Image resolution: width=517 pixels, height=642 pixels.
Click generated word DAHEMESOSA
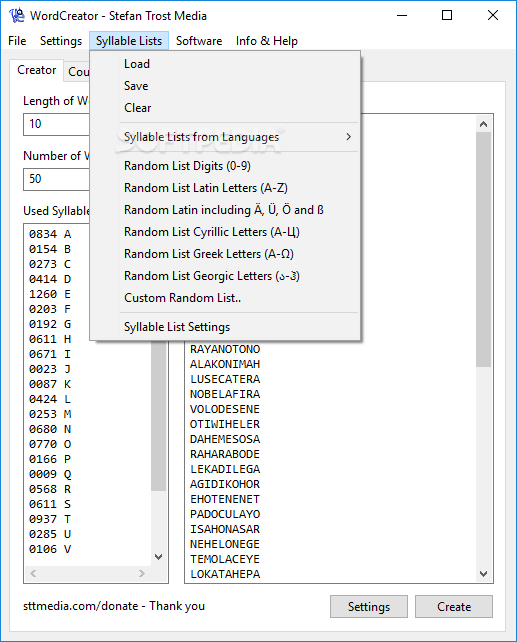click(x=225, y=439)
